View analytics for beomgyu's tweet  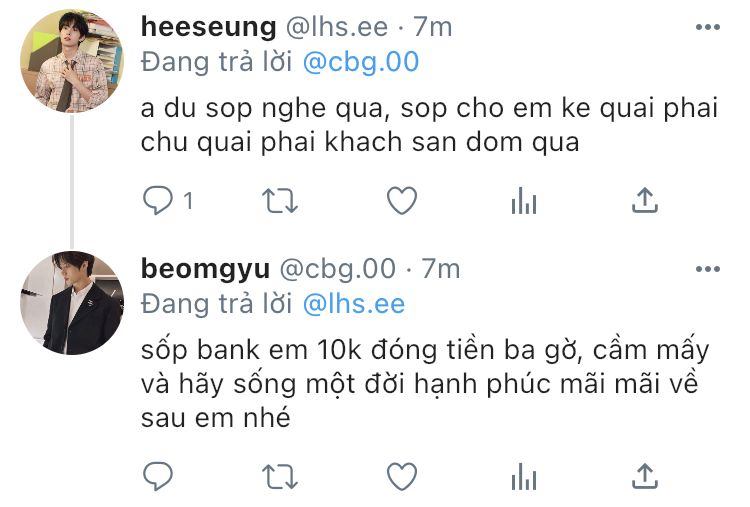pos(524,476)
